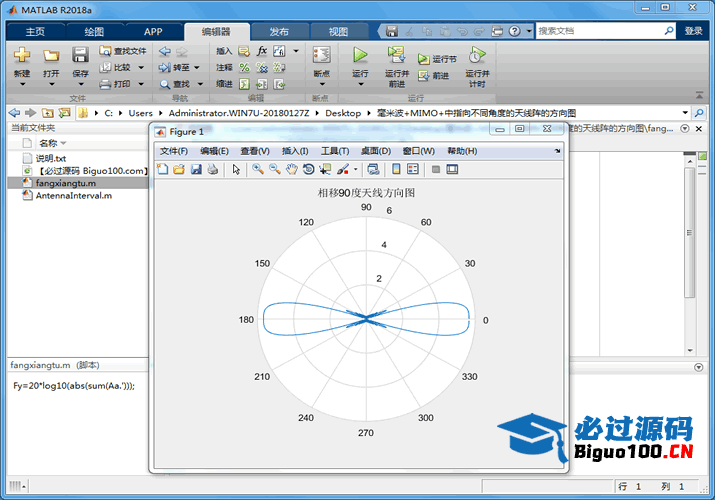This screenshot has height=500, width=715.
Task: Select the file 说明.txt
Action: [51, 158]
